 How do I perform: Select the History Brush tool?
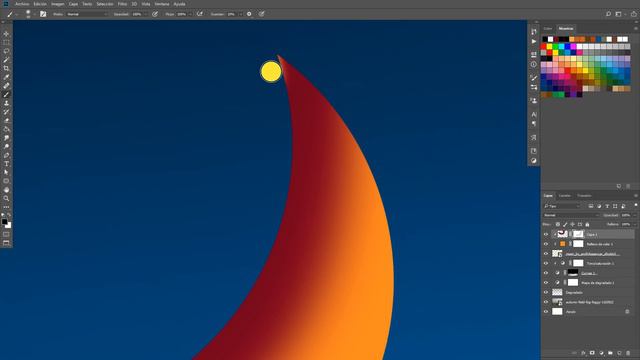pos(6,112)
